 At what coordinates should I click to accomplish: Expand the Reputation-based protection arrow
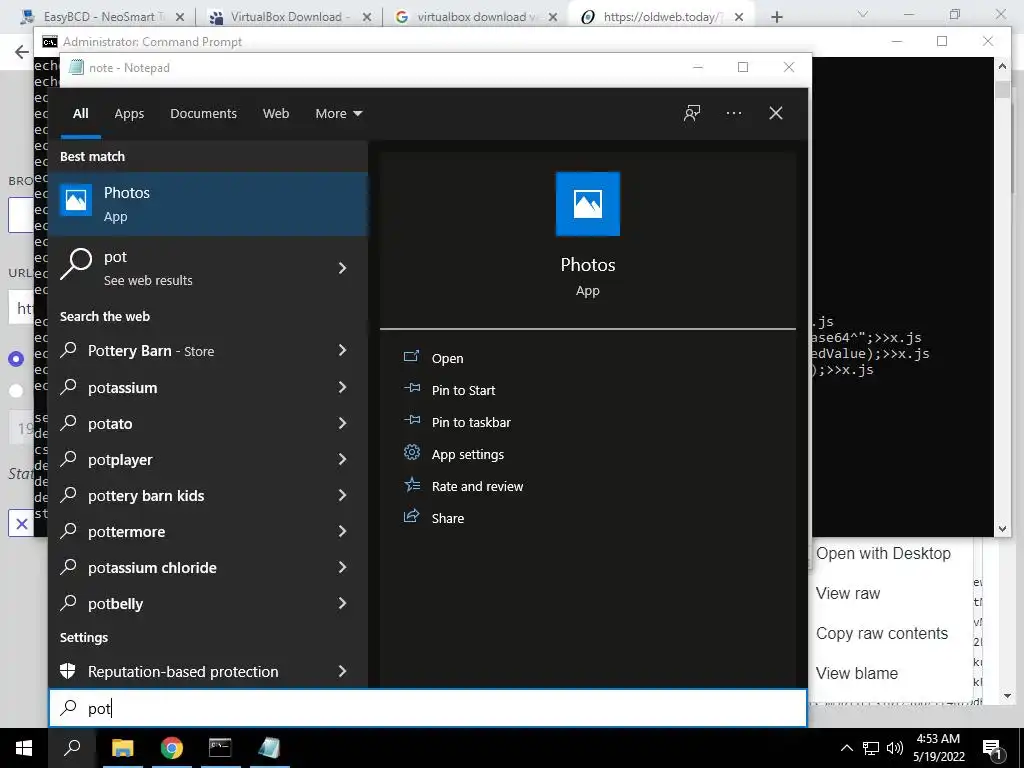point(342,671)
